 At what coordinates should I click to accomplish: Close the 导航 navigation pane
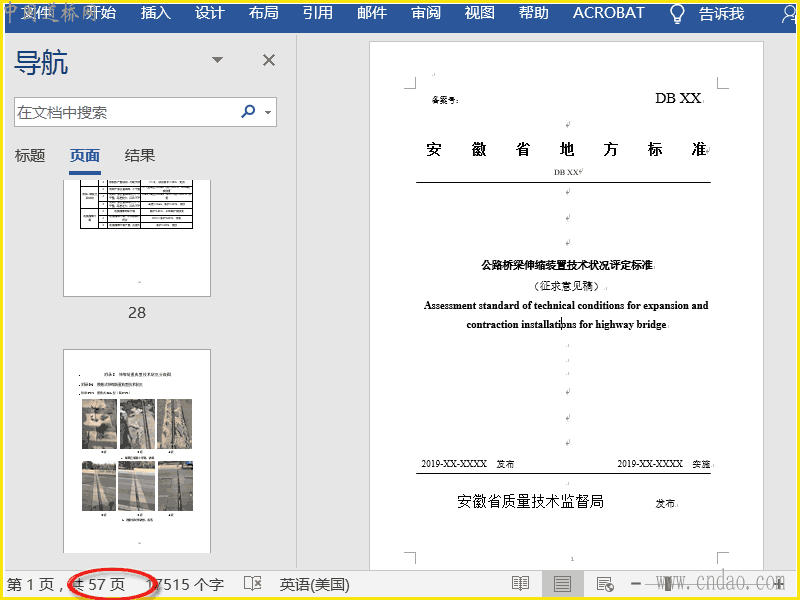[x=269, y=60]
